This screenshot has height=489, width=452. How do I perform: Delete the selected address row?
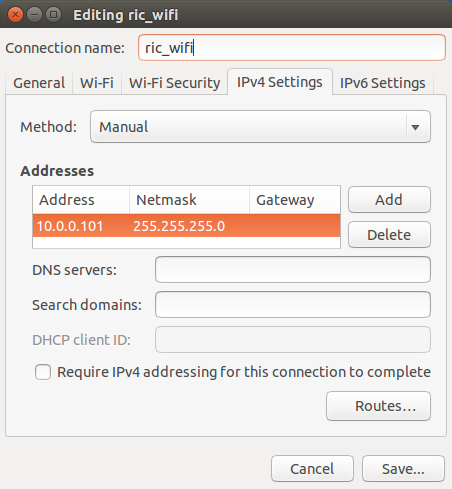click(x=389, y=235)
